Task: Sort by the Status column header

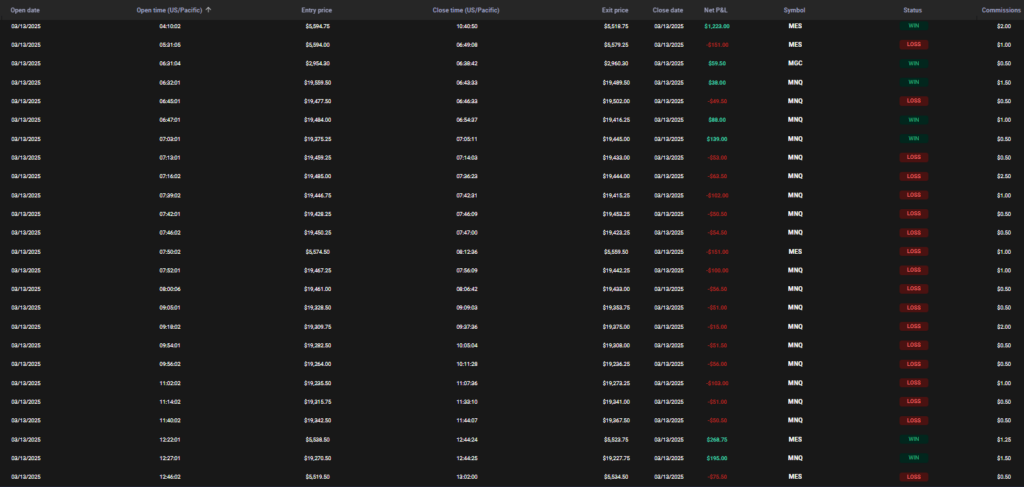Action: pos(914,10)
